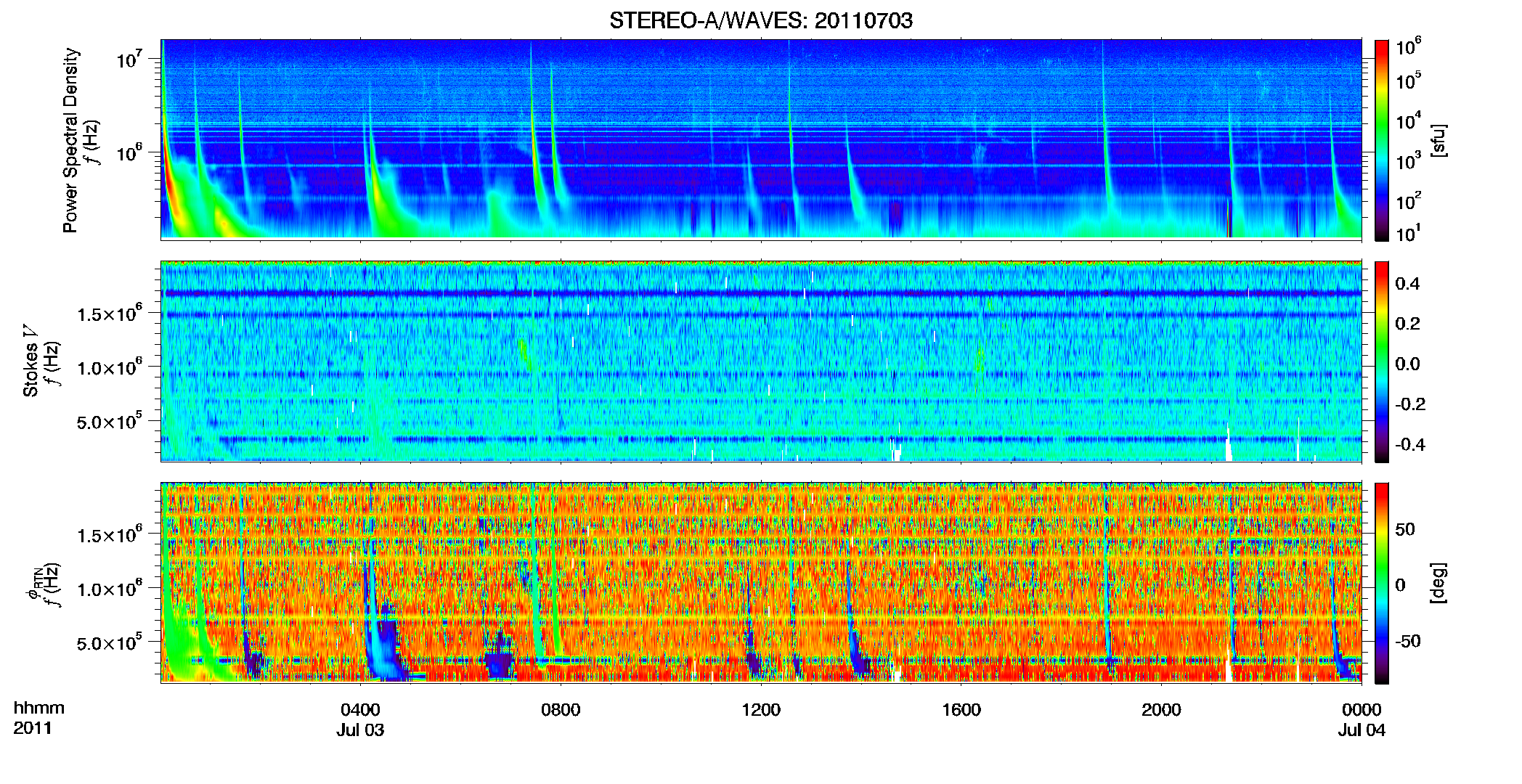Image resolution: width=1522 pixels, height=784 pixels.
Task: Click the "0.4" label on the Stokes V color bar
Action: (x=1407, y=284)
